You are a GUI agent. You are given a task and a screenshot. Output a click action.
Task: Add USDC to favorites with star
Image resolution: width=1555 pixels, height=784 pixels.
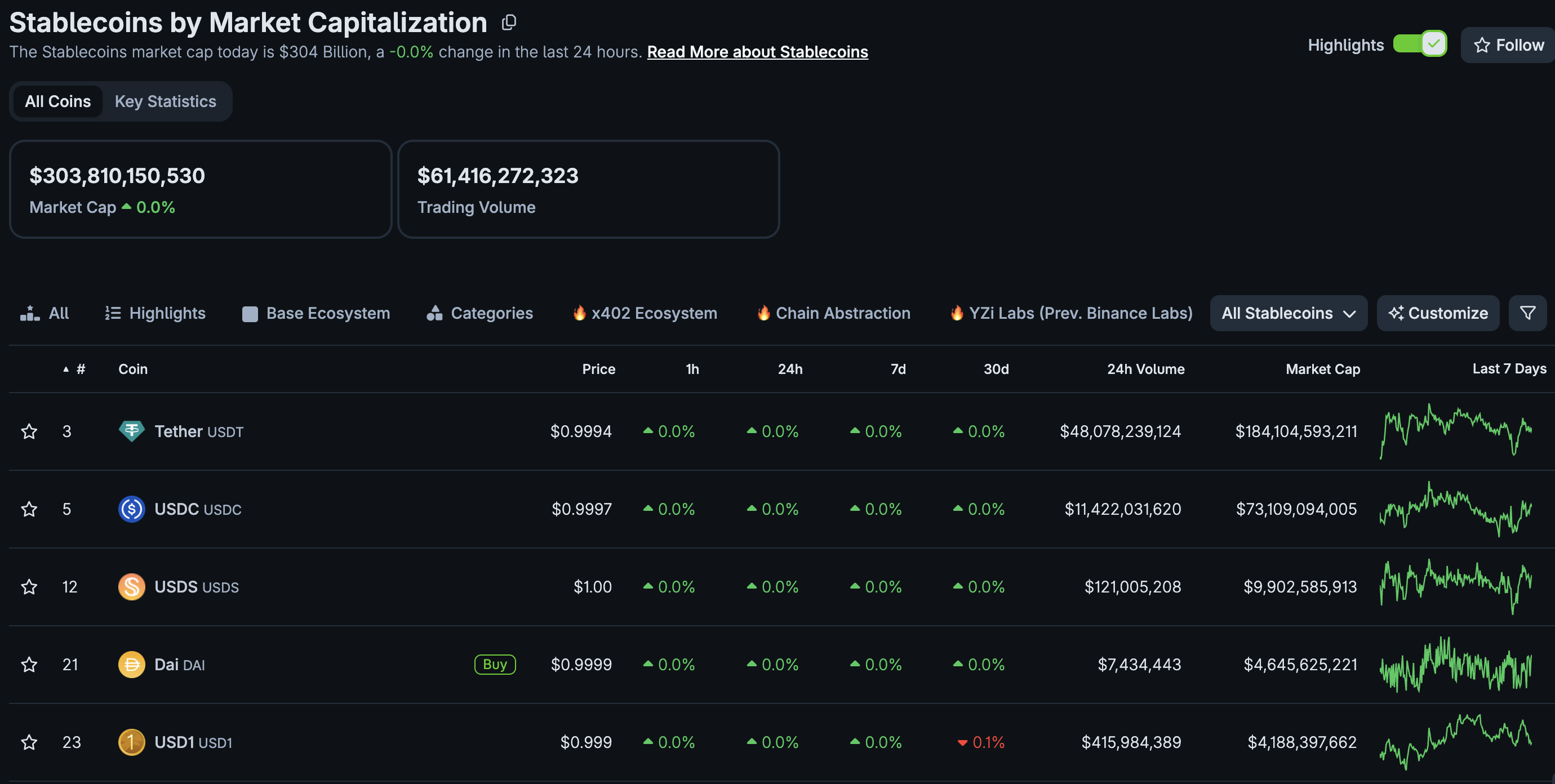click(x=29, y=509)
